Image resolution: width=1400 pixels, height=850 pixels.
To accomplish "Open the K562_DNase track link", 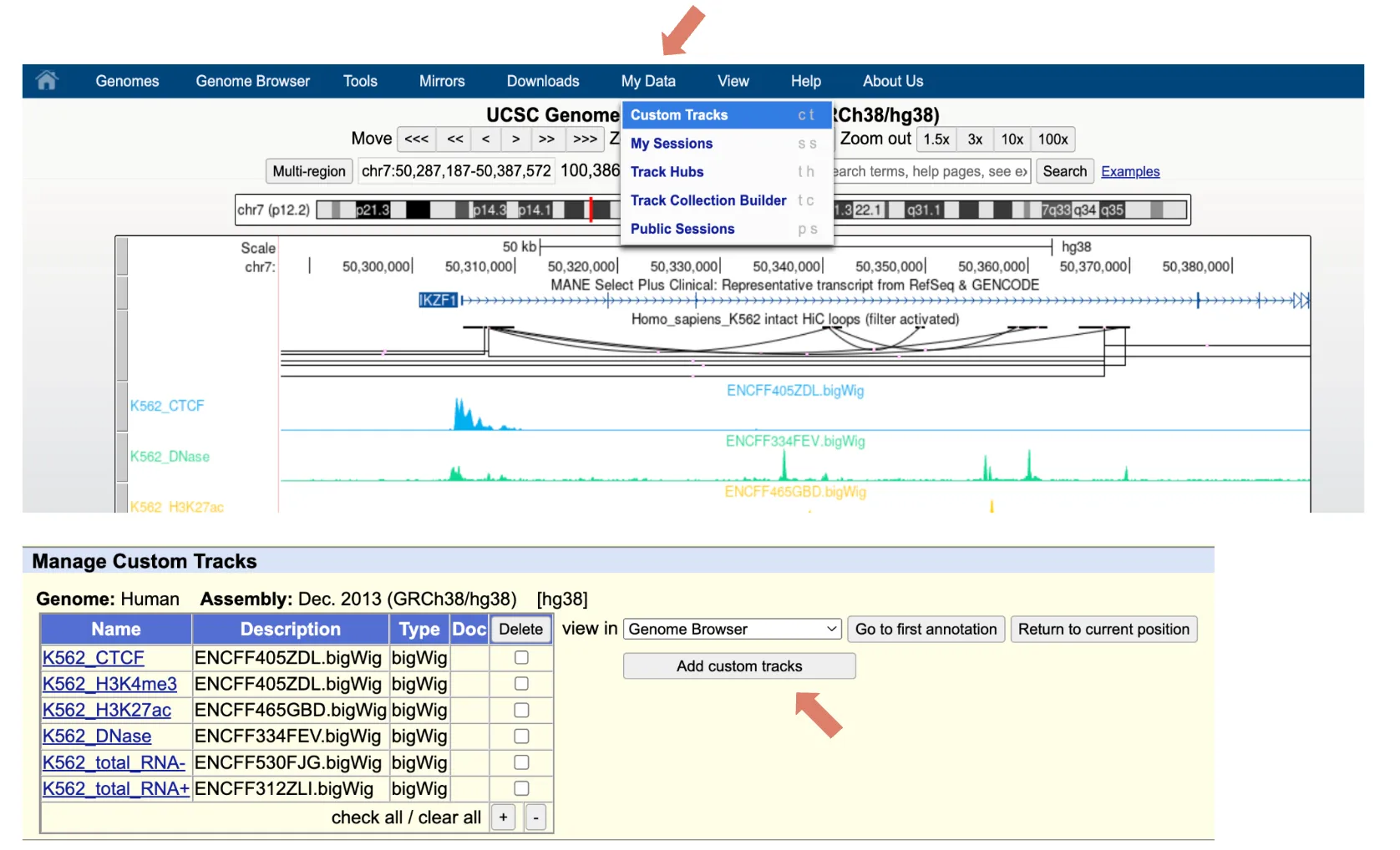I will click(x=97, y=736).
